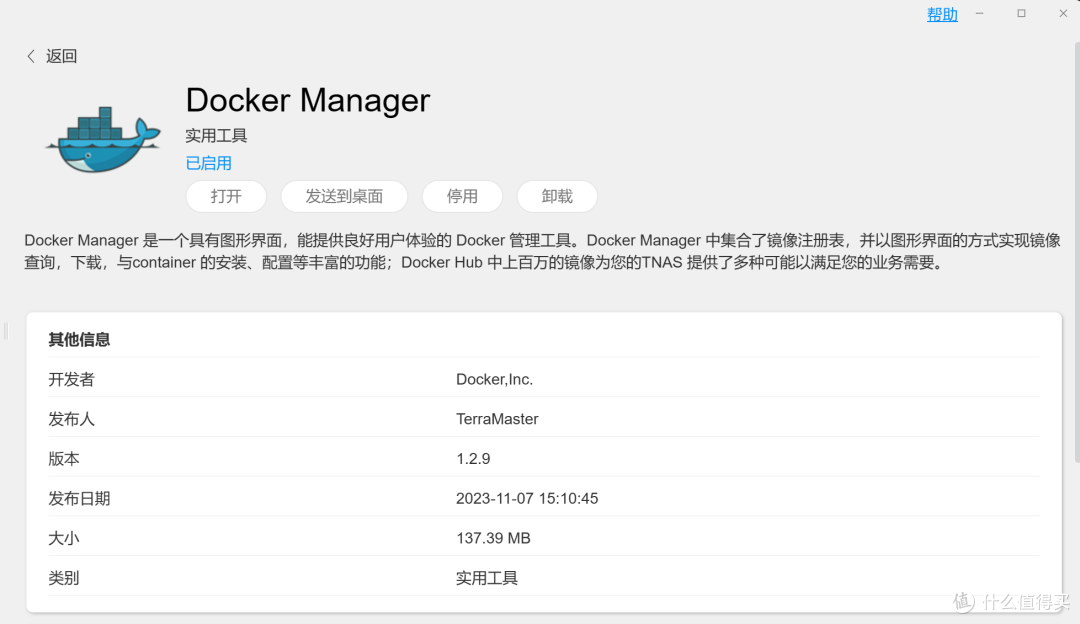Viewport: 1080px width, 624px height.
Task: Click the 已启用 status text
Action: 209,163
